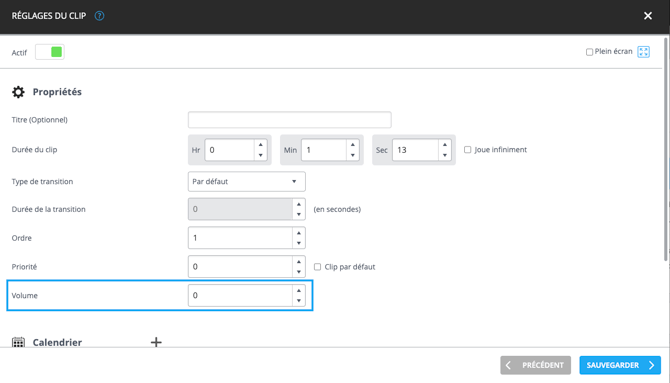670x383 pixels.
Task: Click the Calendrier calendar icon
Action: [18, 342]
